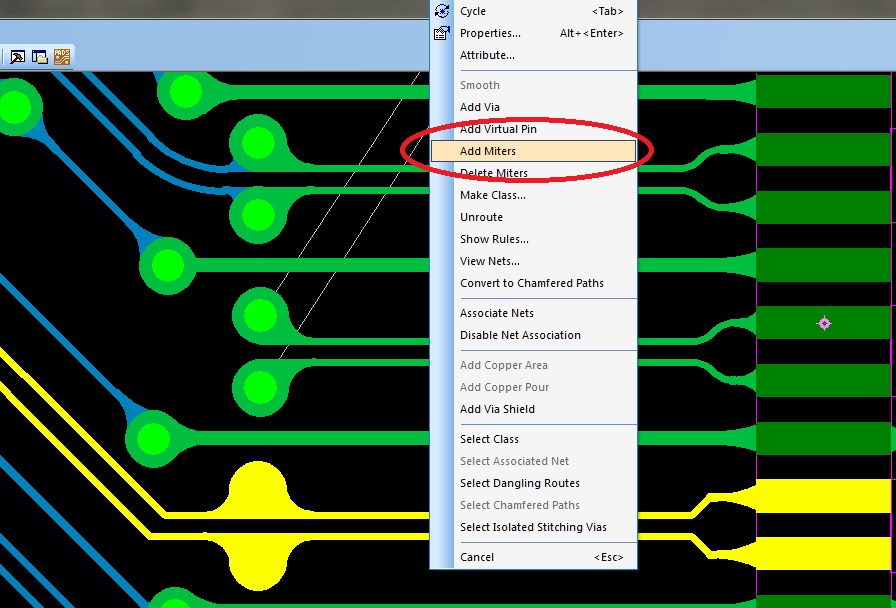Choose Associate Nets
The height and width of the screenshot is (608, 896).
534,313
